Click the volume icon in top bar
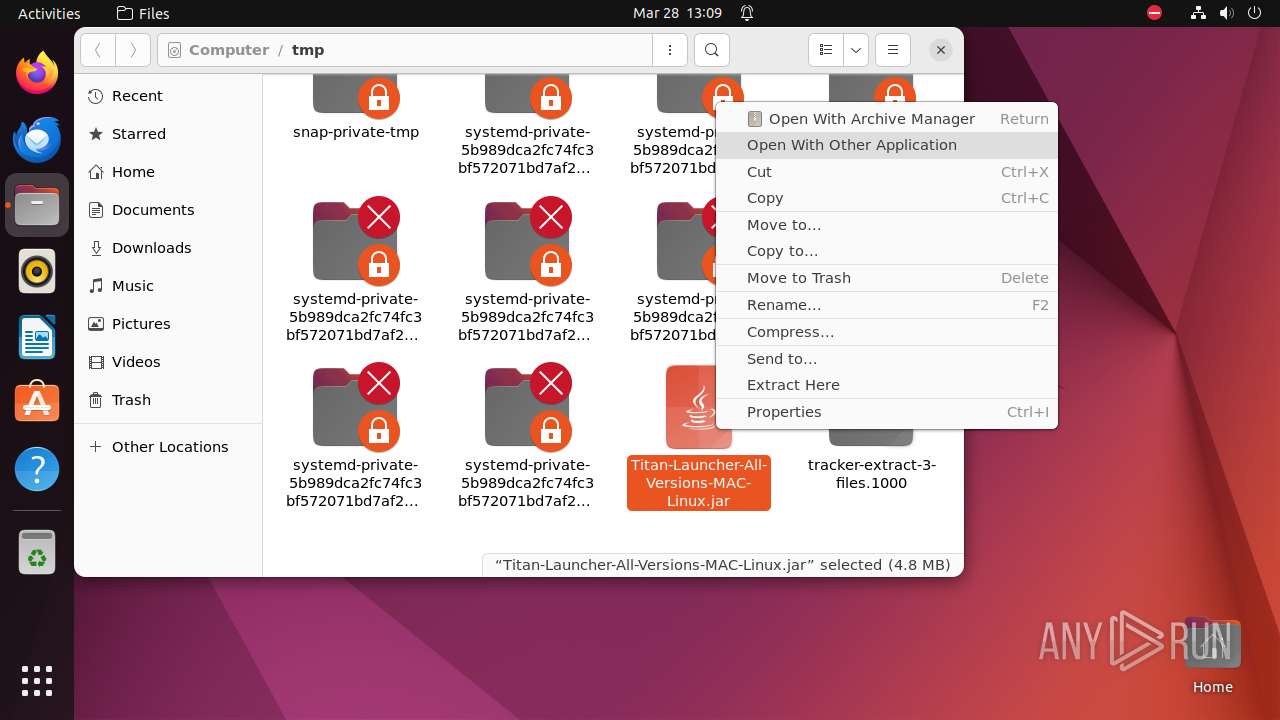Viewport: 1280px width, 720px height. tap(1226, 13)
